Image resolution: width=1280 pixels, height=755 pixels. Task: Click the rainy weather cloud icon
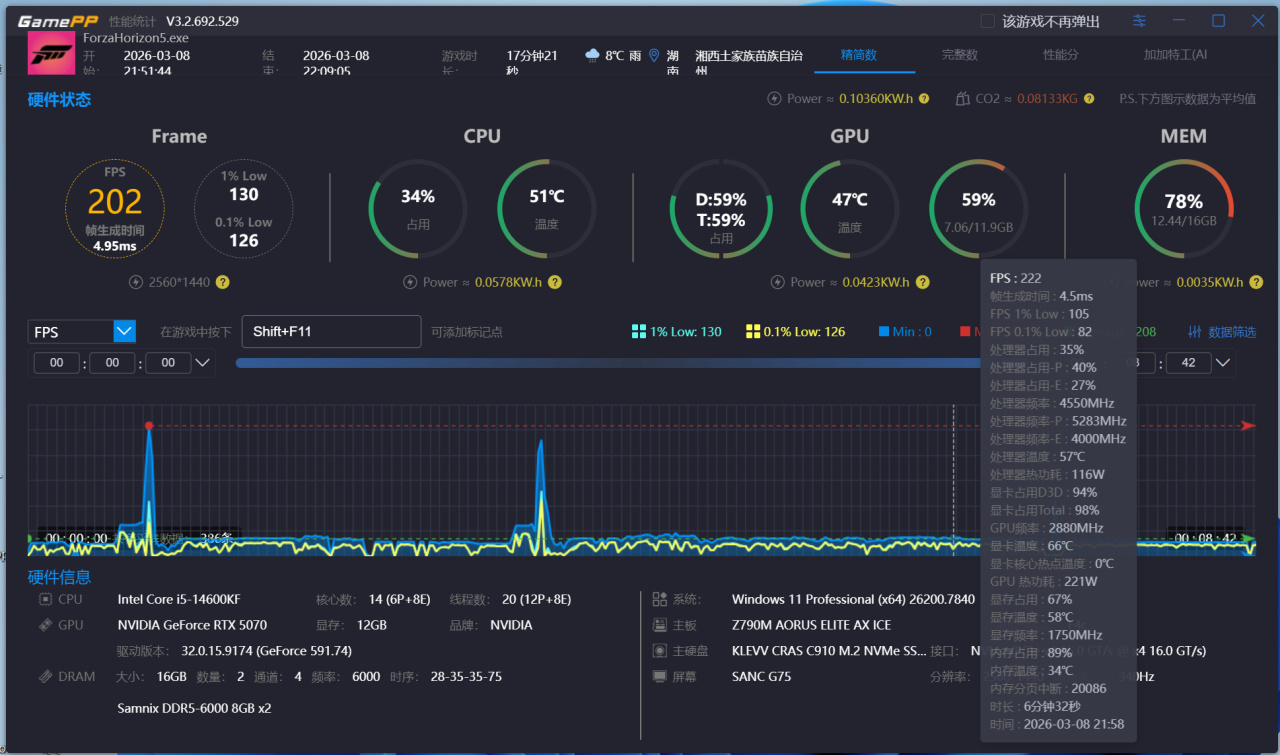tap(593, 56)
